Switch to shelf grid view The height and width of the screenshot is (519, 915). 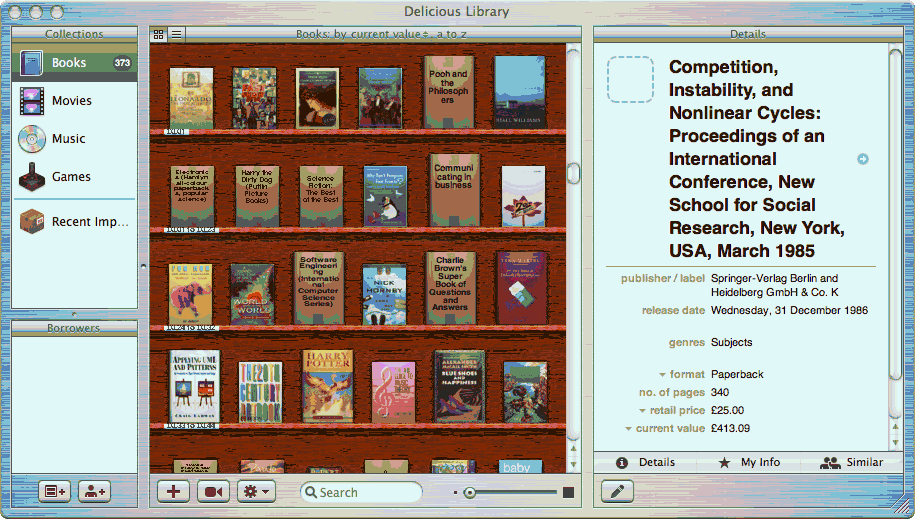159,34
